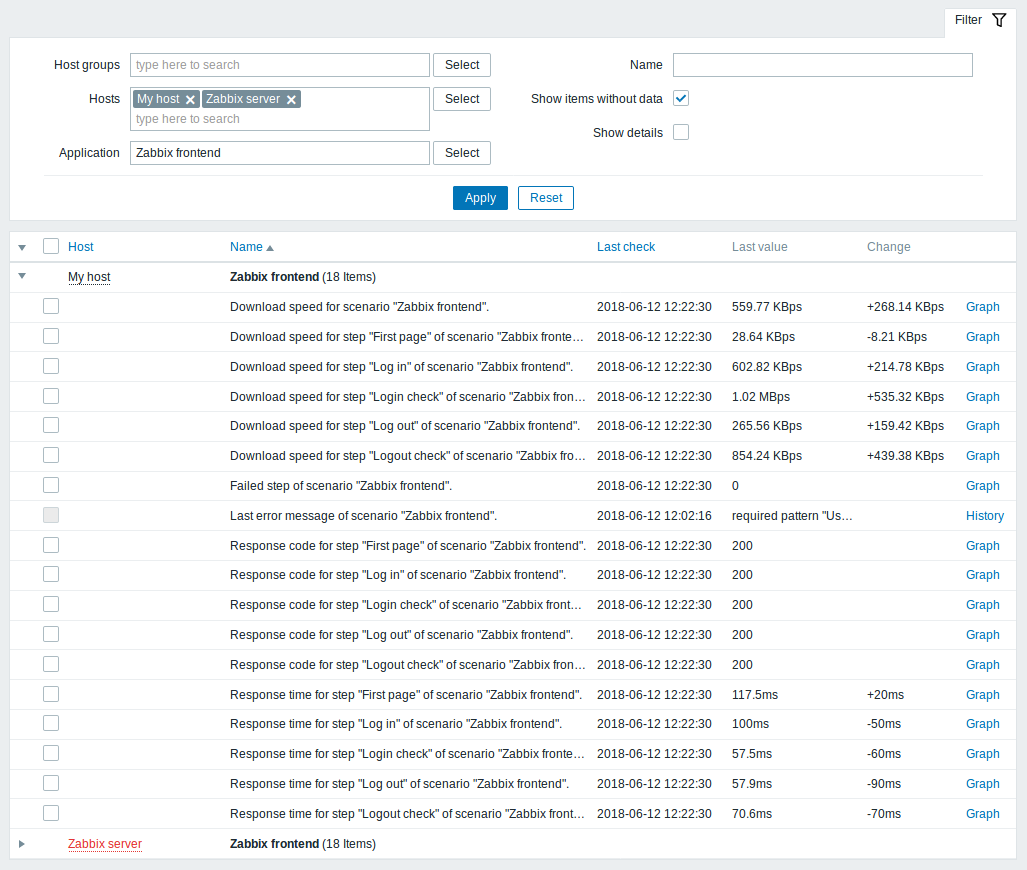Collapse all groups using the header arrow
Viewport: 1027px width, 870px height.
pos(22,247)
